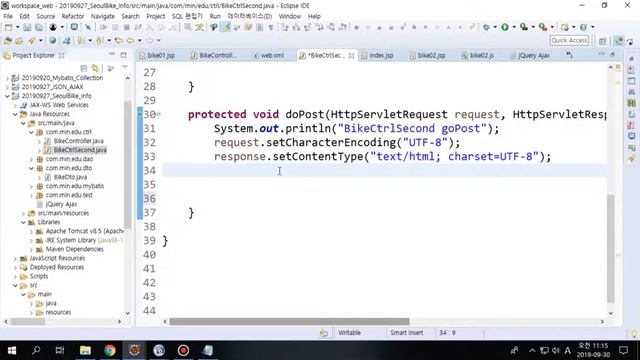Open dropdown arrow next to the Debug button
This screenshot has height=360, width=640.
tap(495, 27)
